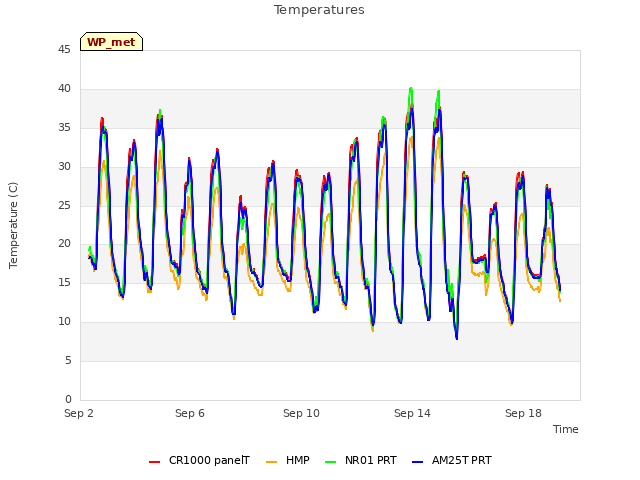640x480 pixels.
Task: Click the 25 y-axis tick label
Action: pyautogui.click(x=64, y=205)
